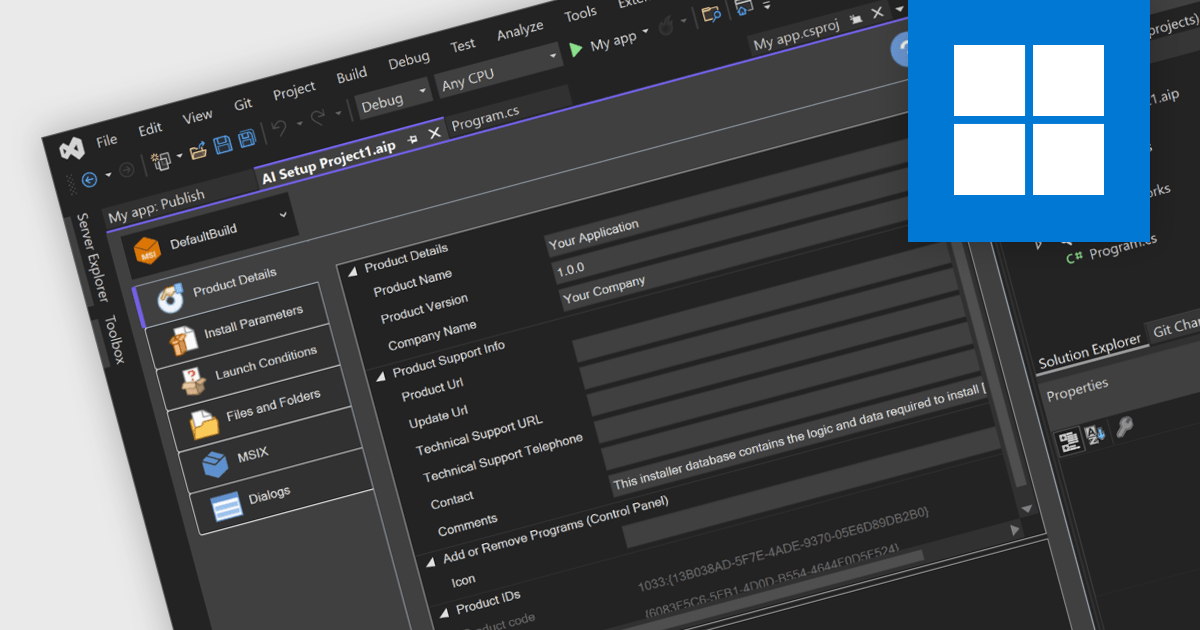Toggle the pin on AI Setup Project1.aip tab

coord(412,139)
